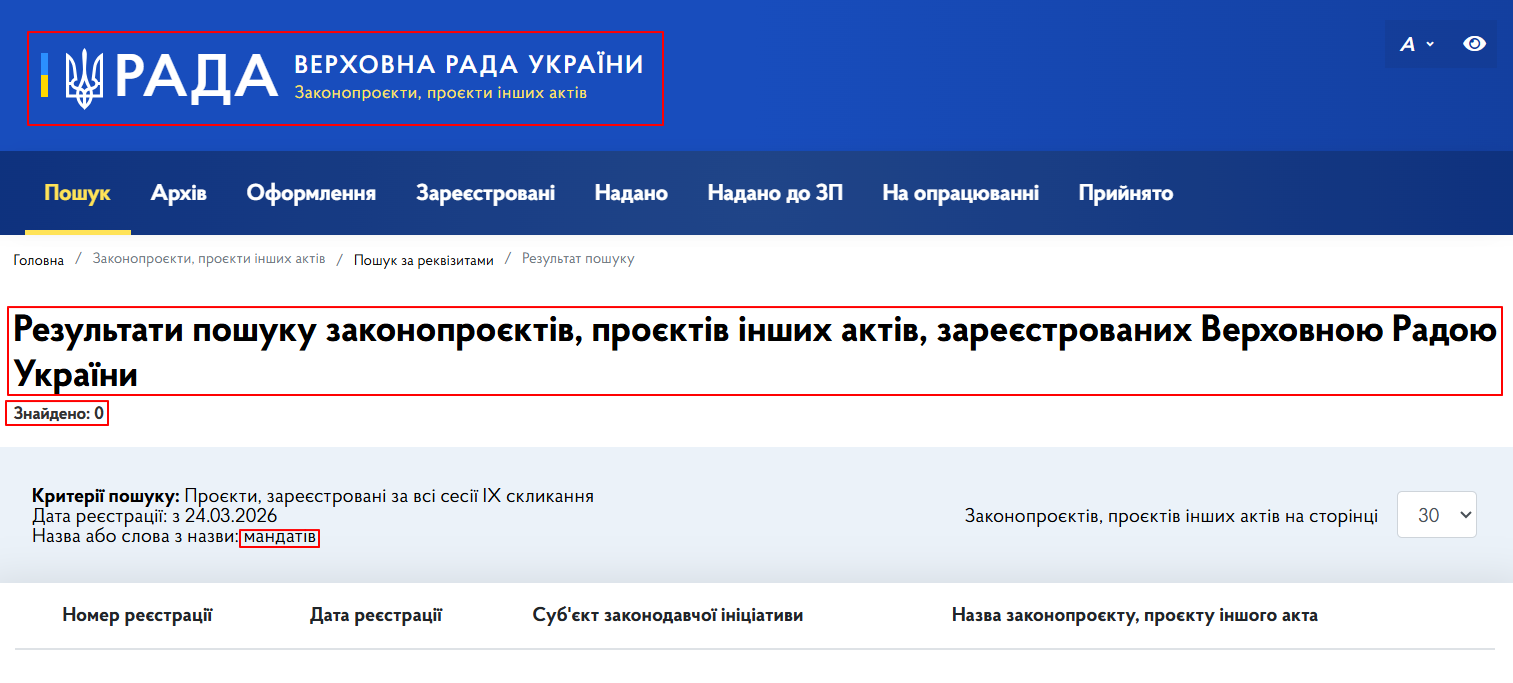Select the Надано tab
The image size is (1513, 683).
click(x=631, y=193)
